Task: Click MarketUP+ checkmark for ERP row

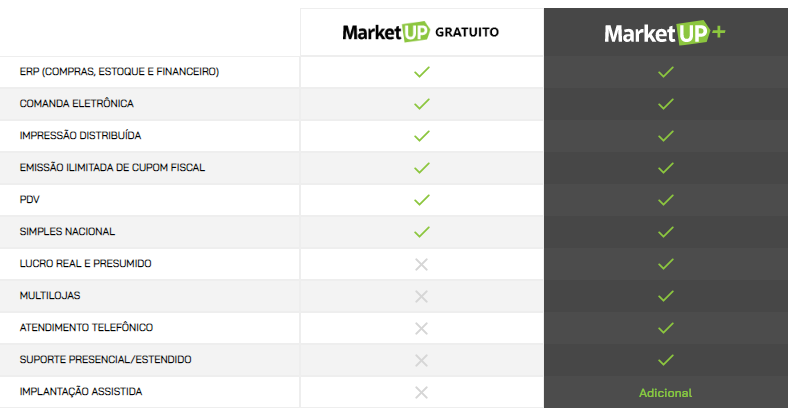Action: (665, 72)
